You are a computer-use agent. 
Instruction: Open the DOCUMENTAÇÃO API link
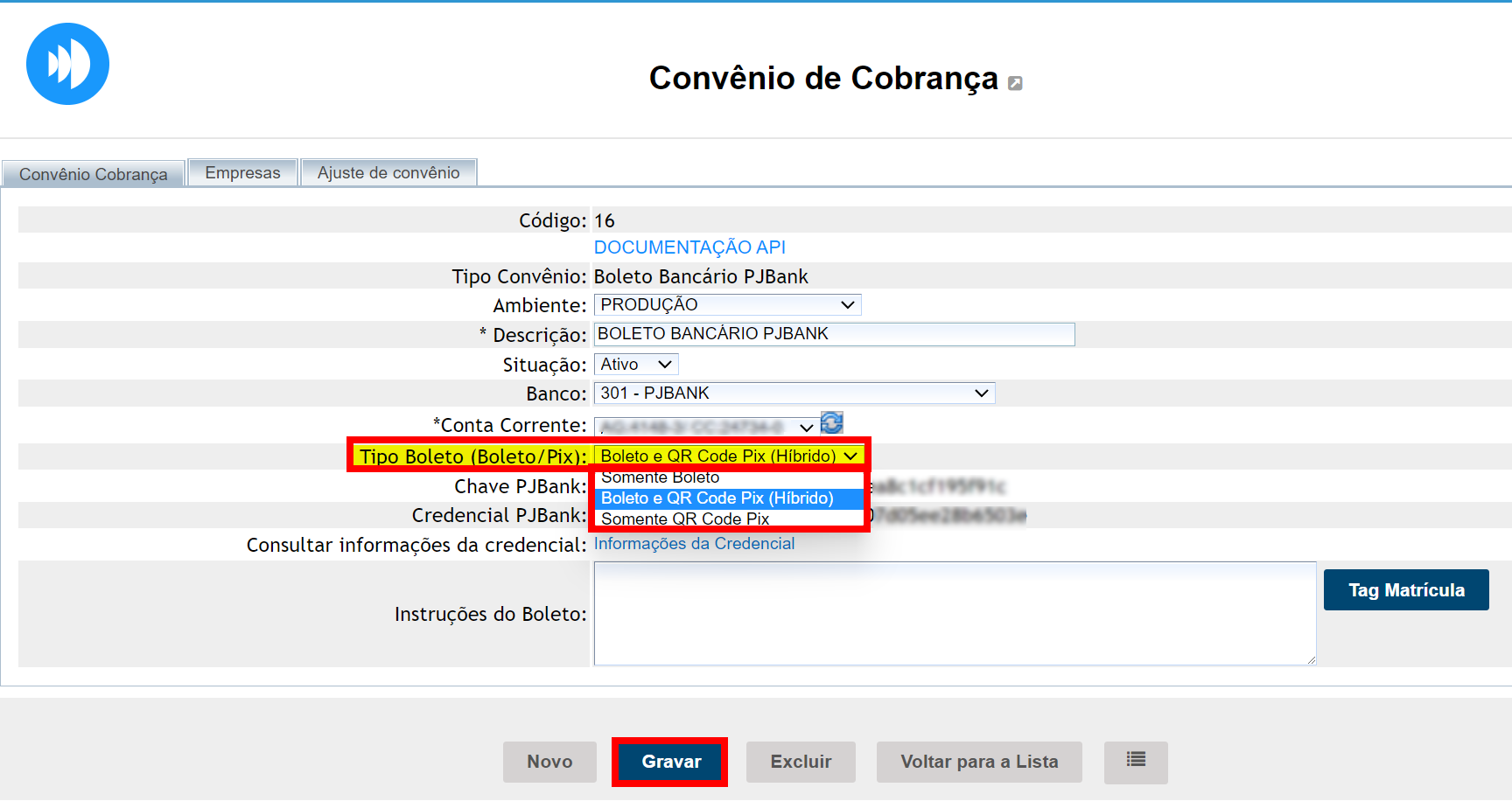tap(689, 247)
